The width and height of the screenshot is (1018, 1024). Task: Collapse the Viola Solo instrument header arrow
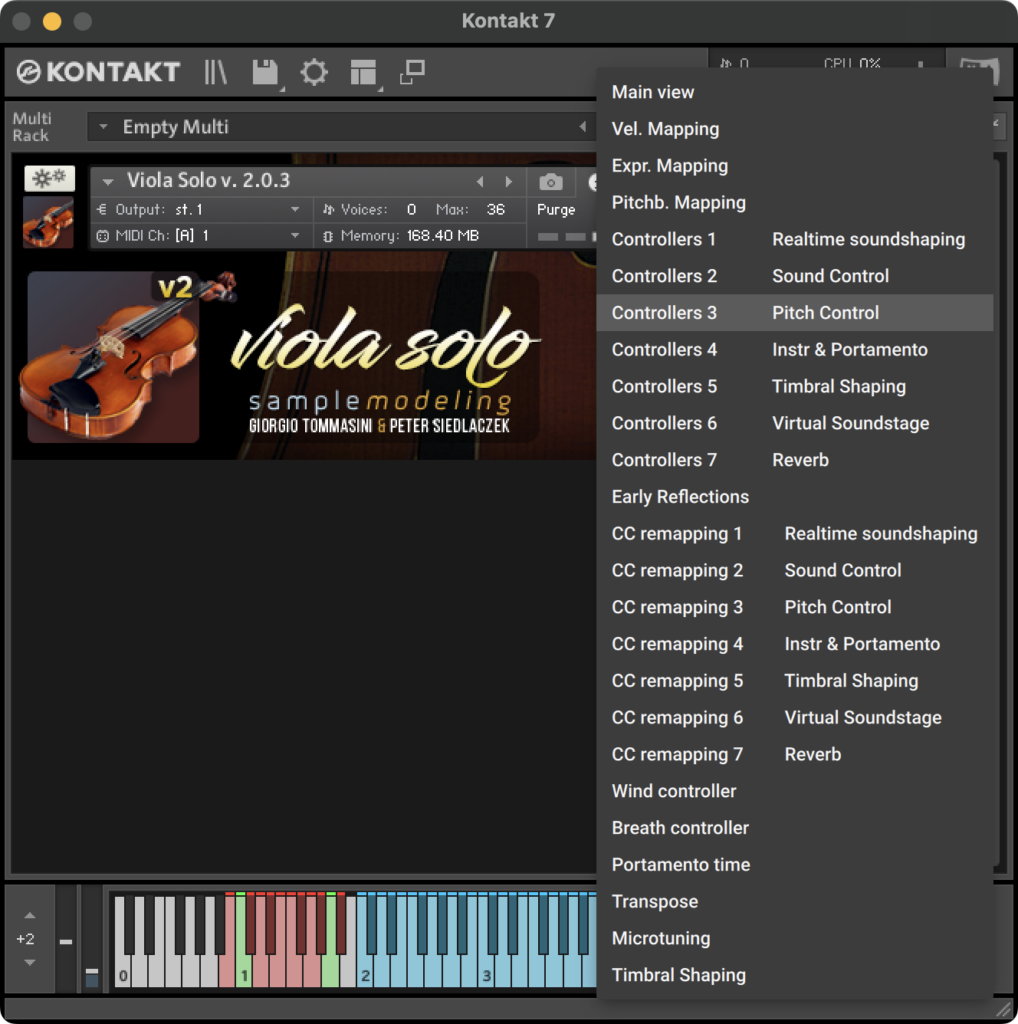click(x=108, y=182)
